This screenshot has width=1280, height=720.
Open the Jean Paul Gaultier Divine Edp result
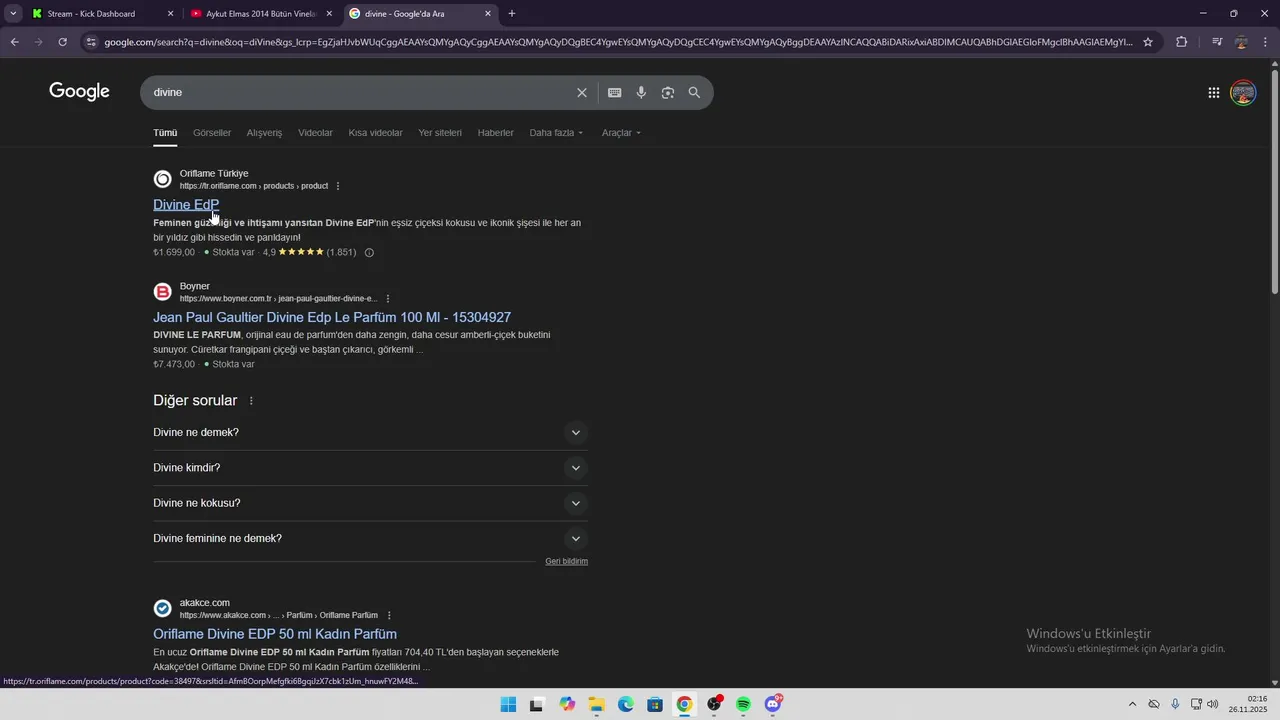(x=332, y=317)
